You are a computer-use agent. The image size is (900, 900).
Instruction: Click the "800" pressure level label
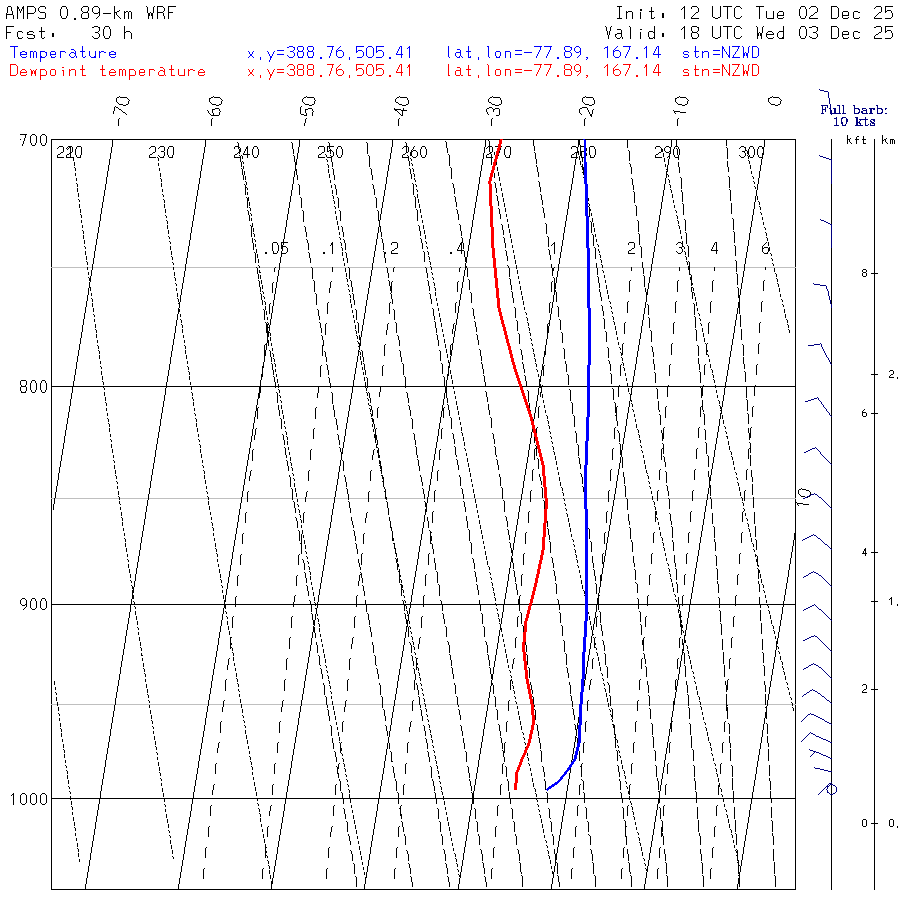(33, 386)
